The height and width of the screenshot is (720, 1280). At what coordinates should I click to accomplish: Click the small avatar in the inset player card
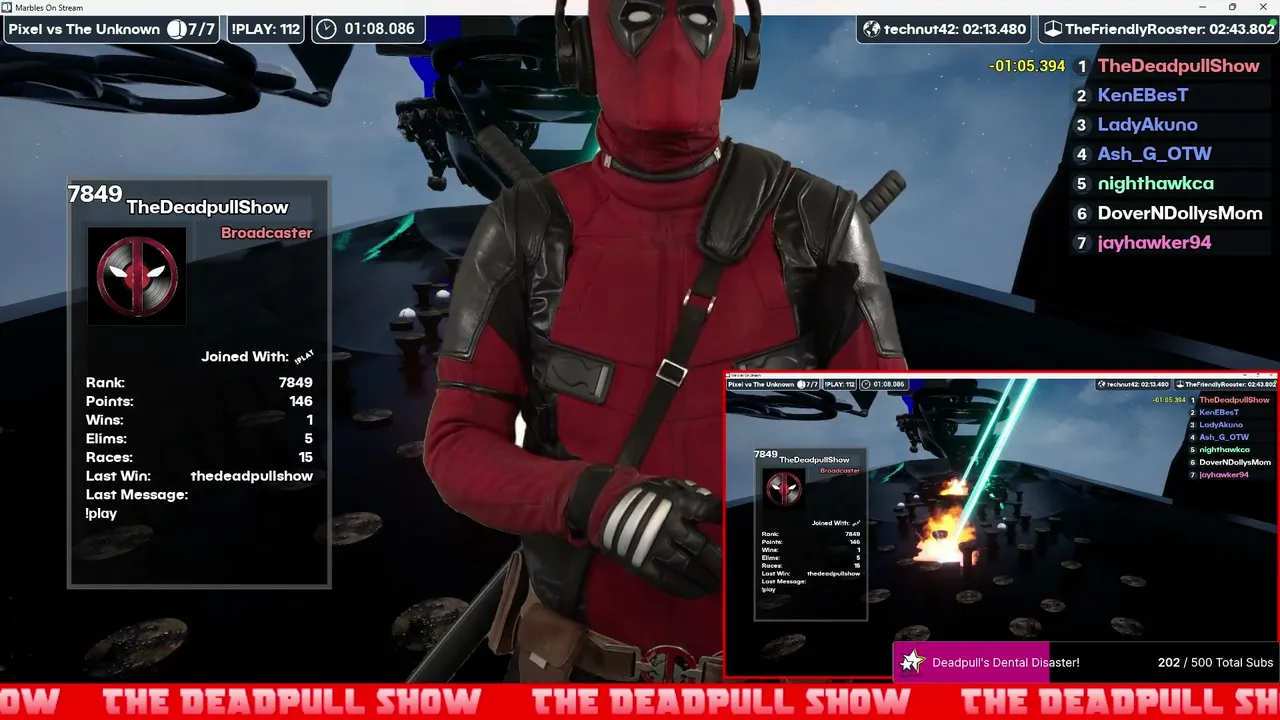783,488
